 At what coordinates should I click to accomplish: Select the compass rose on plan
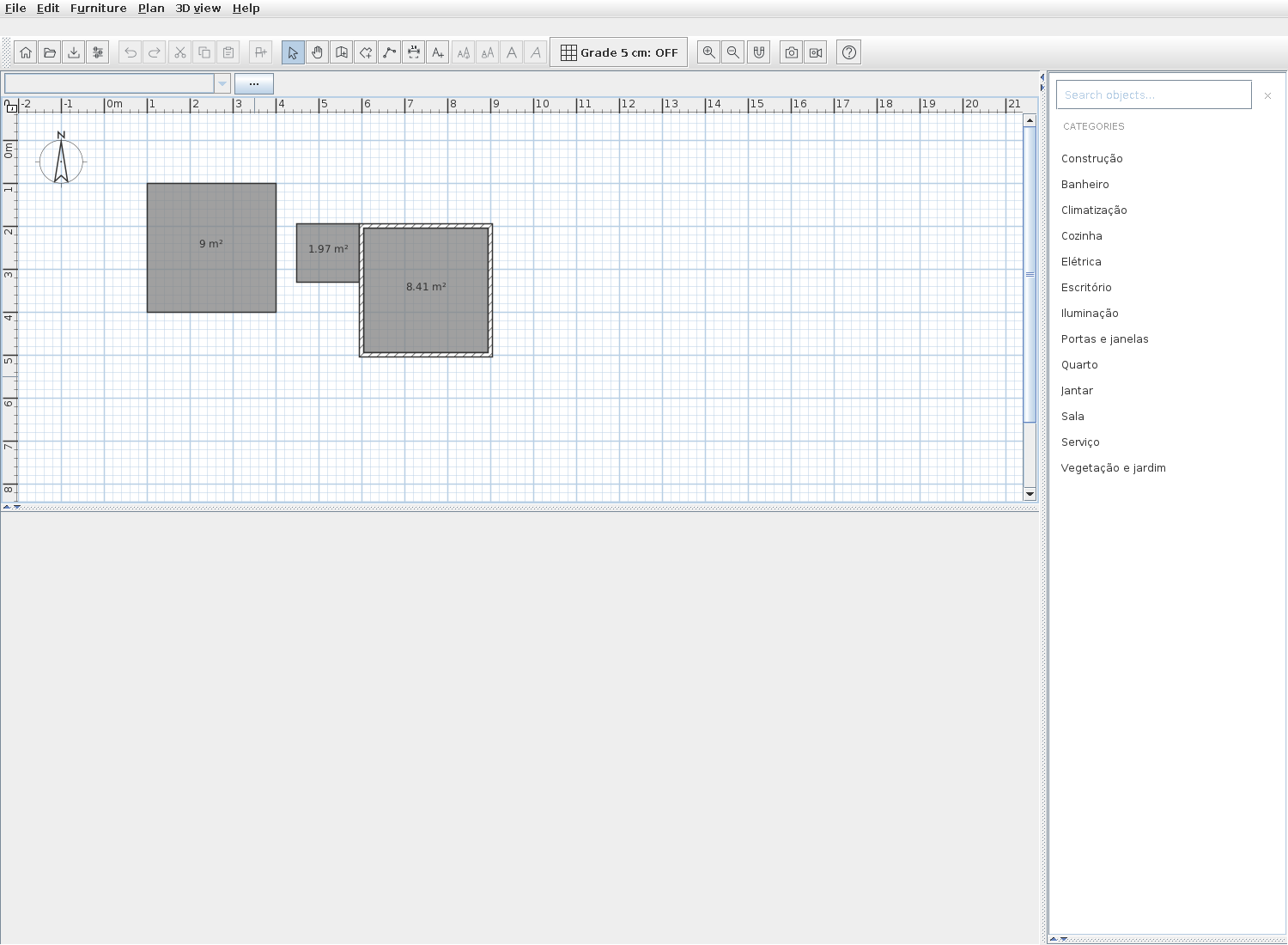[x=61, y=159]
